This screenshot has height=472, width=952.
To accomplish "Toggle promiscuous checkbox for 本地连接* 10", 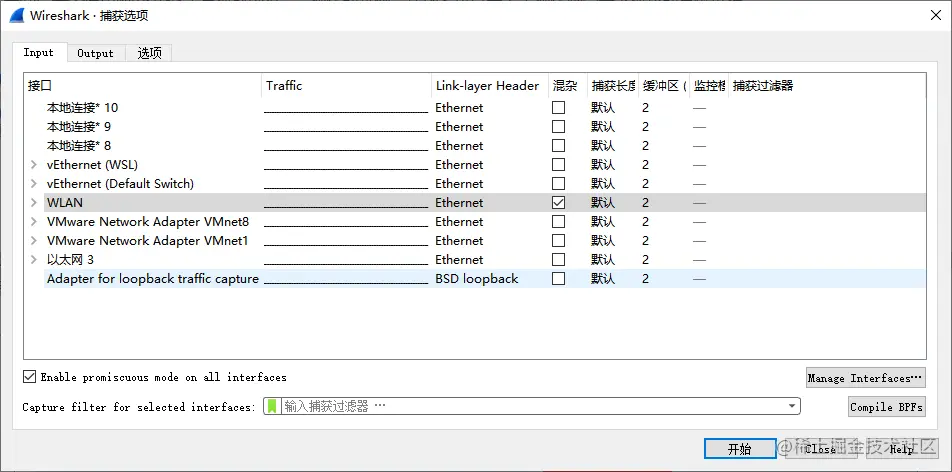I will click(559, 108).
